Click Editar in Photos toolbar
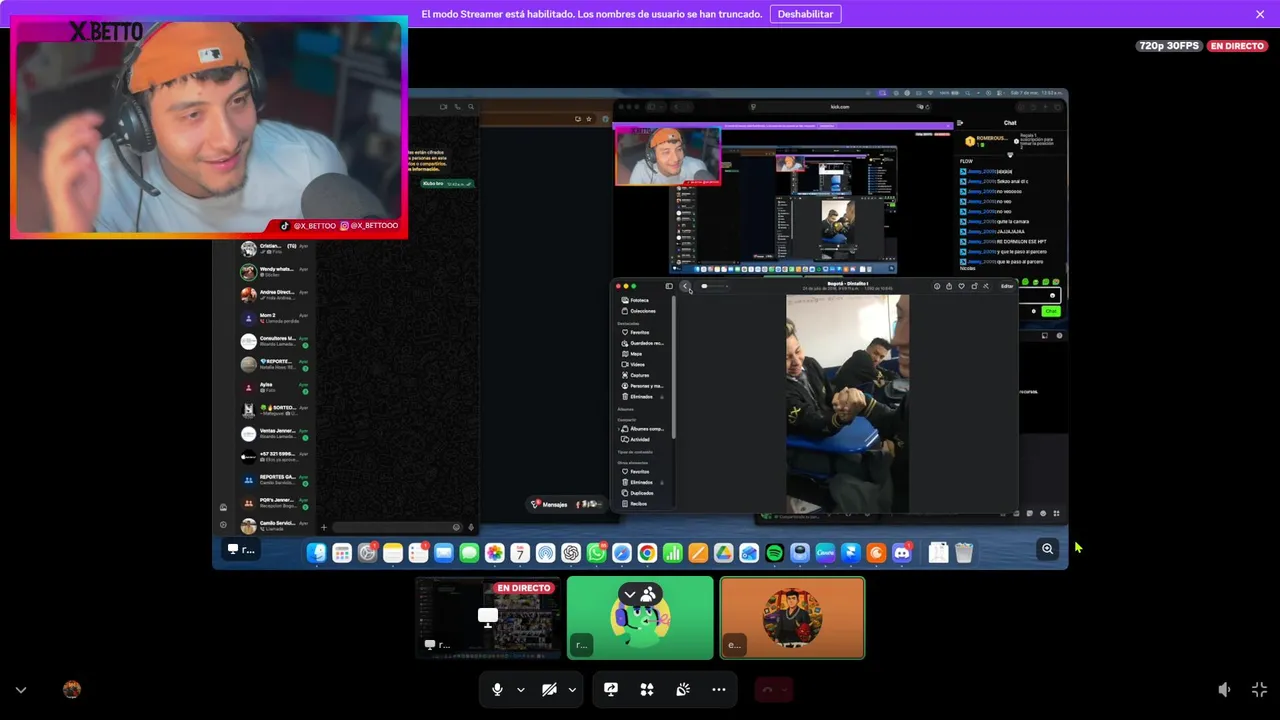1280x720 pixels. pyautogui.click(x=1007, y=286)
